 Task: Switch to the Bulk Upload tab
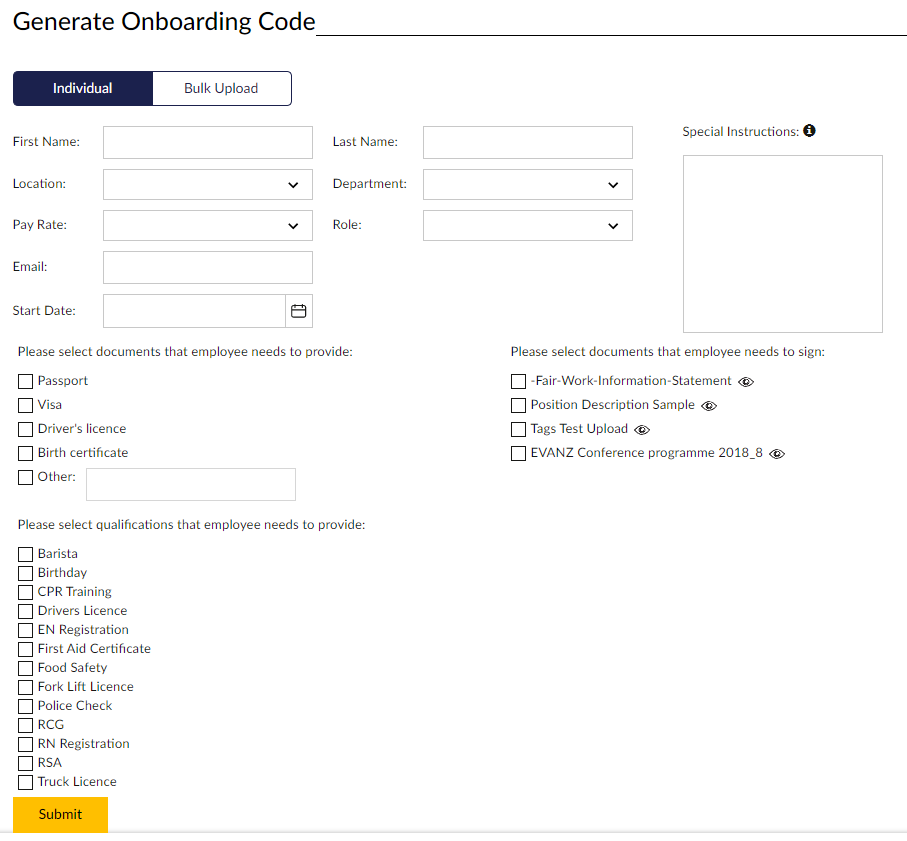click(x=221, y=88)
